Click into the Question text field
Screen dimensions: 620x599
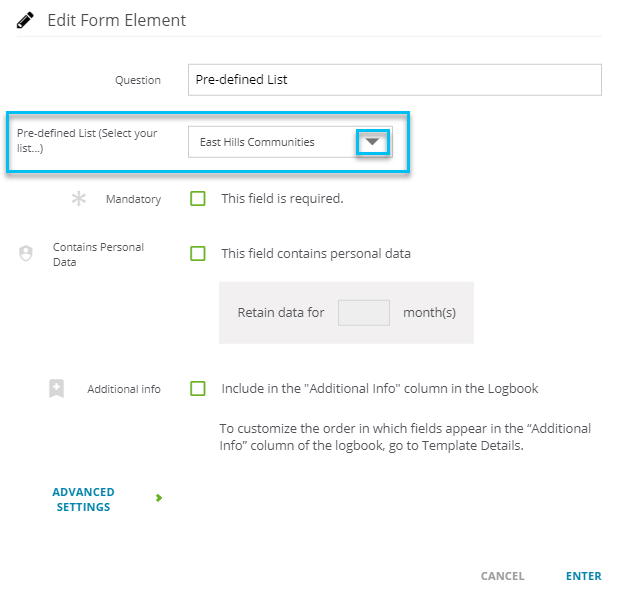(x=395, y=80)
